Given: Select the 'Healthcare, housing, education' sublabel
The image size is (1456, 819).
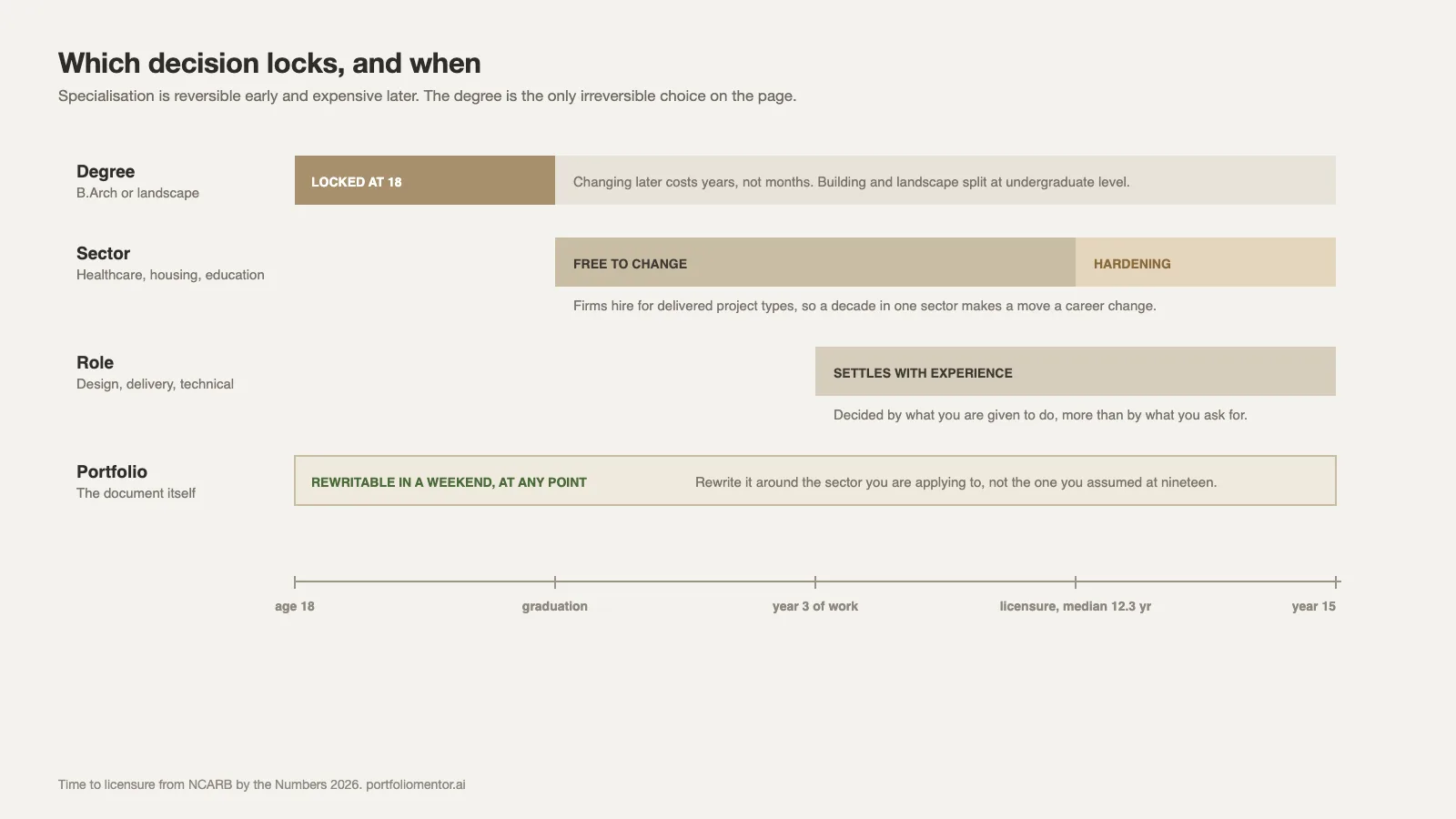Looking at the screenshot, I should (x=170, y=275).
